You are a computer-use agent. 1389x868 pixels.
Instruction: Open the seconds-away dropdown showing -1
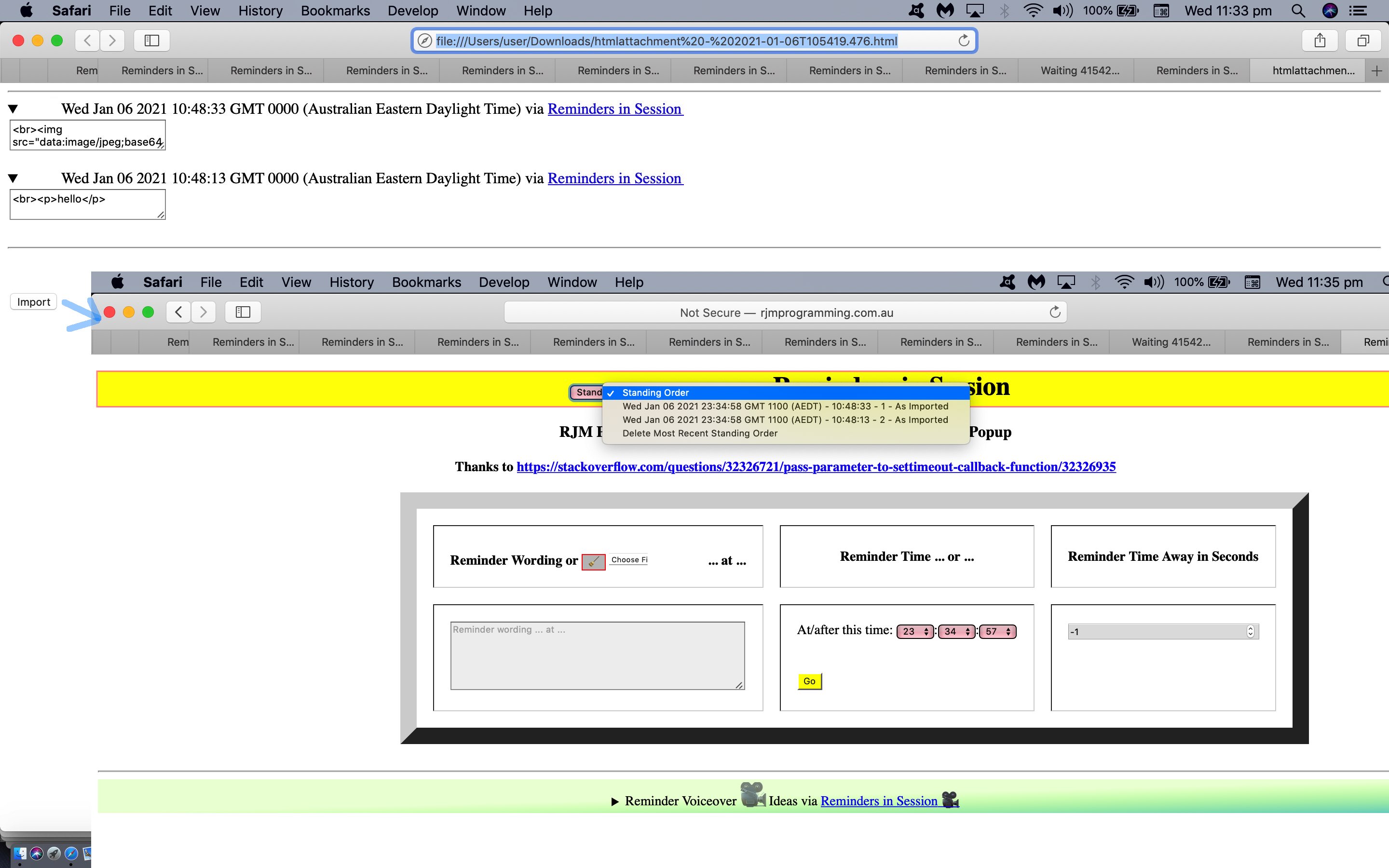pyautogui.click(x=1163, y=632)
